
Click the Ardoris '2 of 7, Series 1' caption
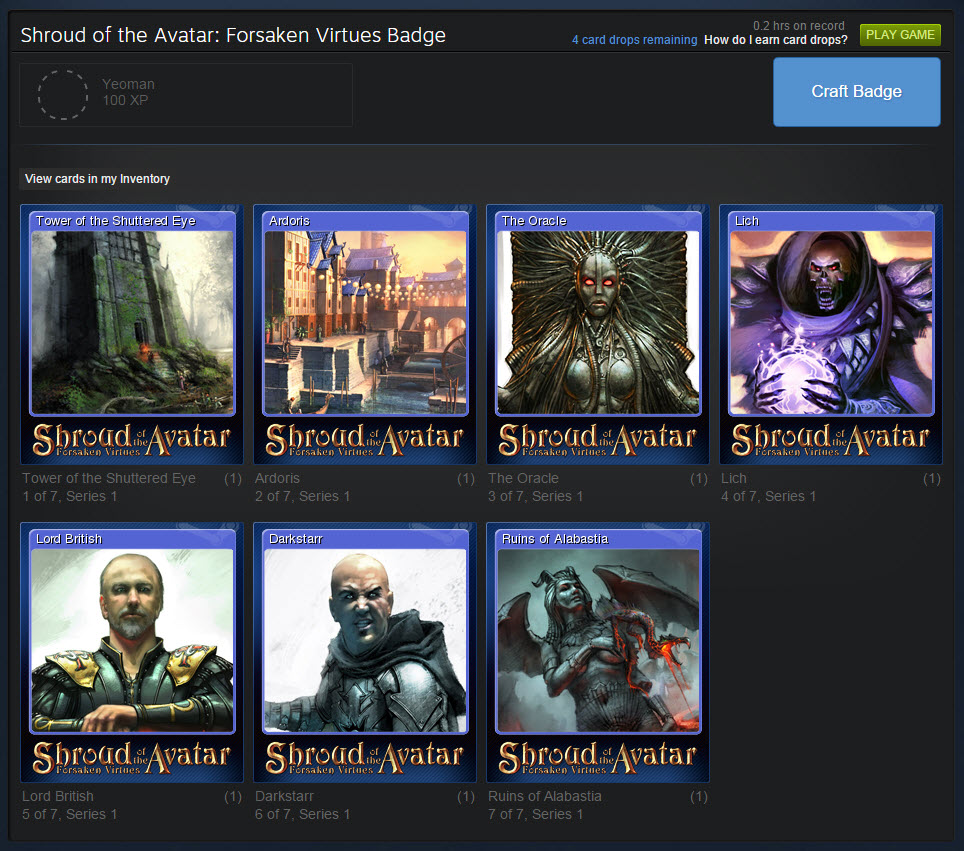point(302,496)
